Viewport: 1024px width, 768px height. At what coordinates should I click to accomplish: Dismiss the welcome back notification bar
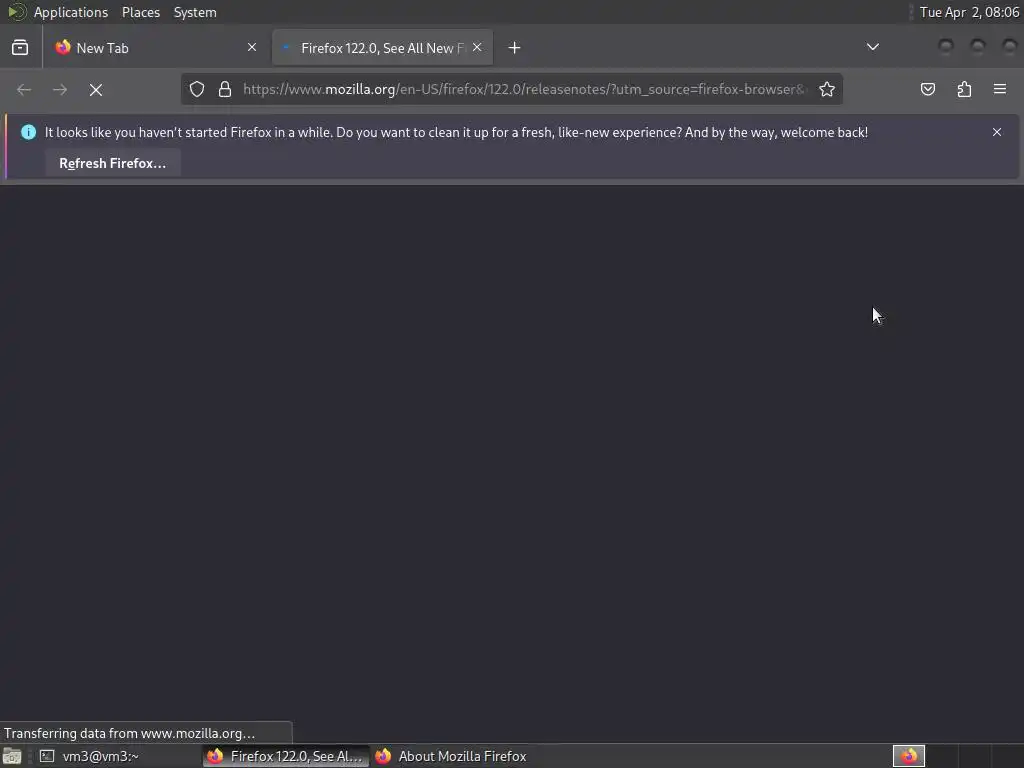tap(997, 132)
